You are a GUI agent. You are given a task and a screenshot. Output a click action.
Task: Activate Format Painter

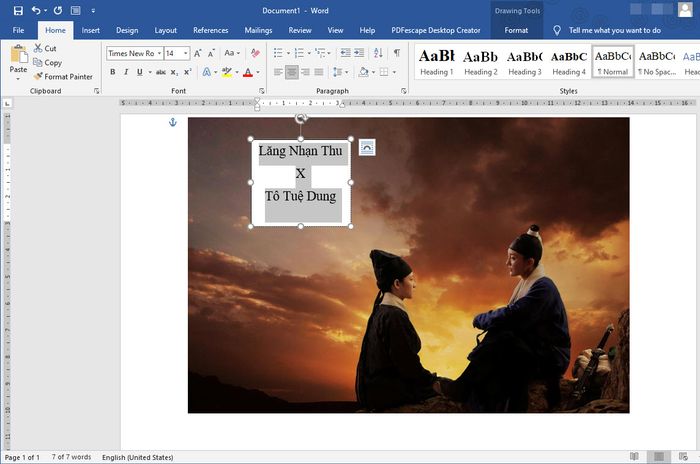63,76
